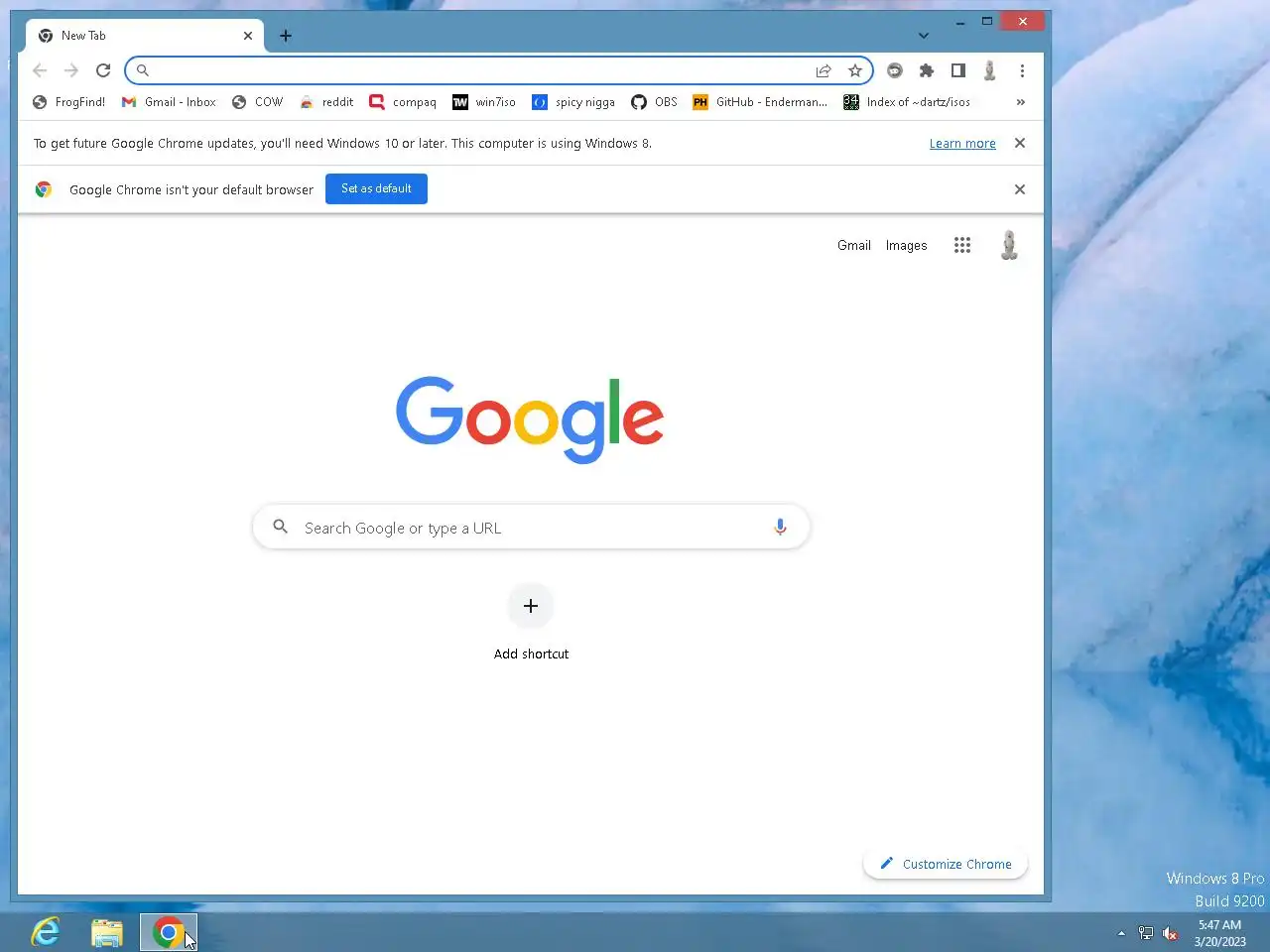Open the COW bookmark
Image resolution: width=1270 pixels, height=952 pixels.
click(x=257, y=102)
